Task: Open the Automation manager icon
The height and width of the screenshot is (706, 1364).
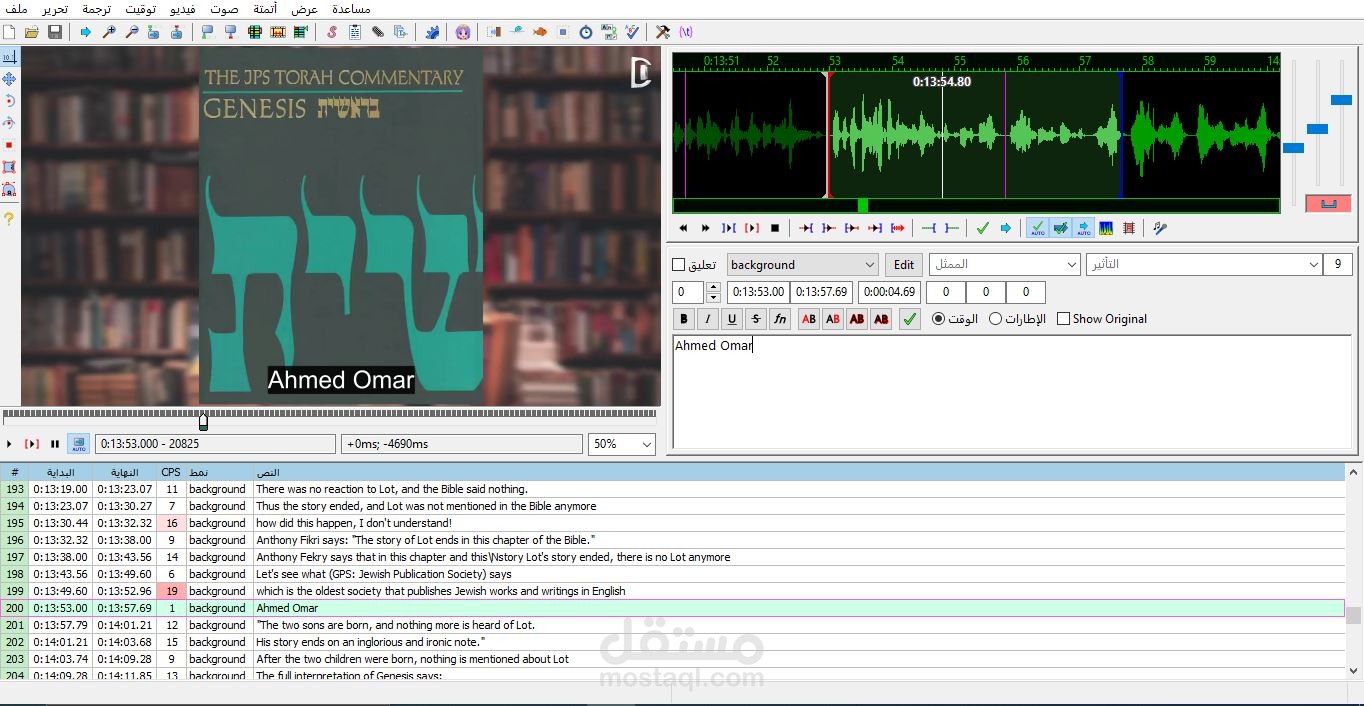Action: tap(432, 32)
